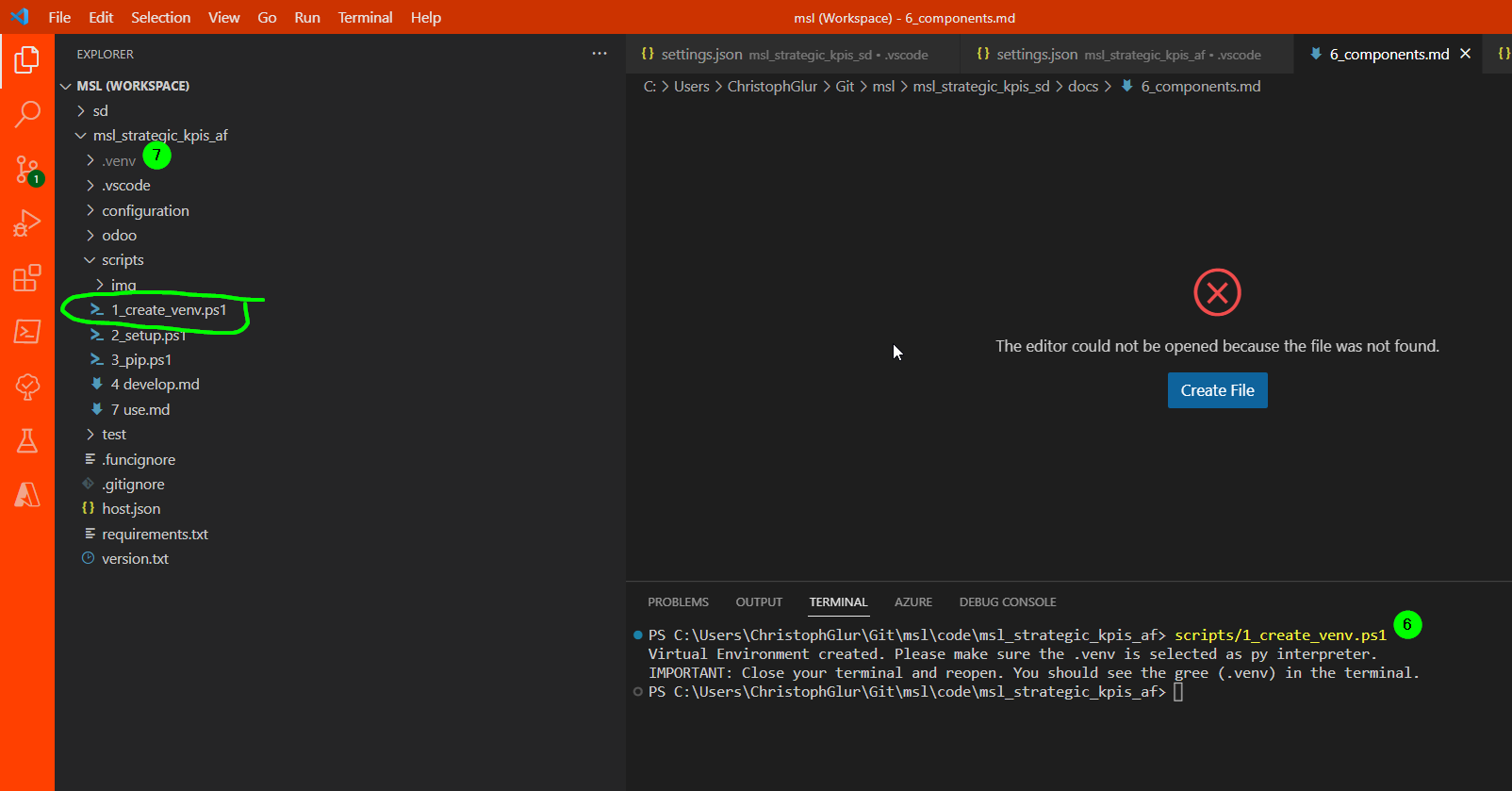Open Explorer more actions ellipsis
The image size is (1512, 791).
click(600, 54)
